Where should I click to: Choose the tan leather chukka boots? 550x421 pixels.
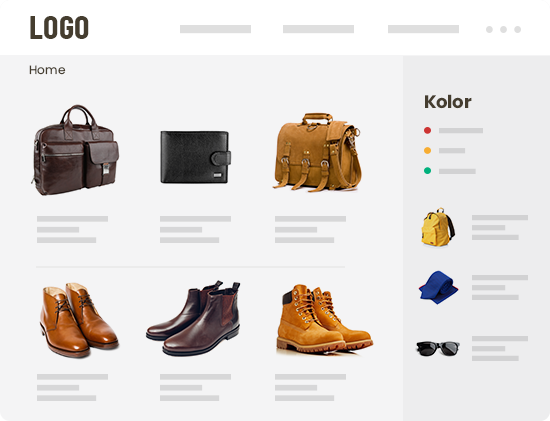79,320
